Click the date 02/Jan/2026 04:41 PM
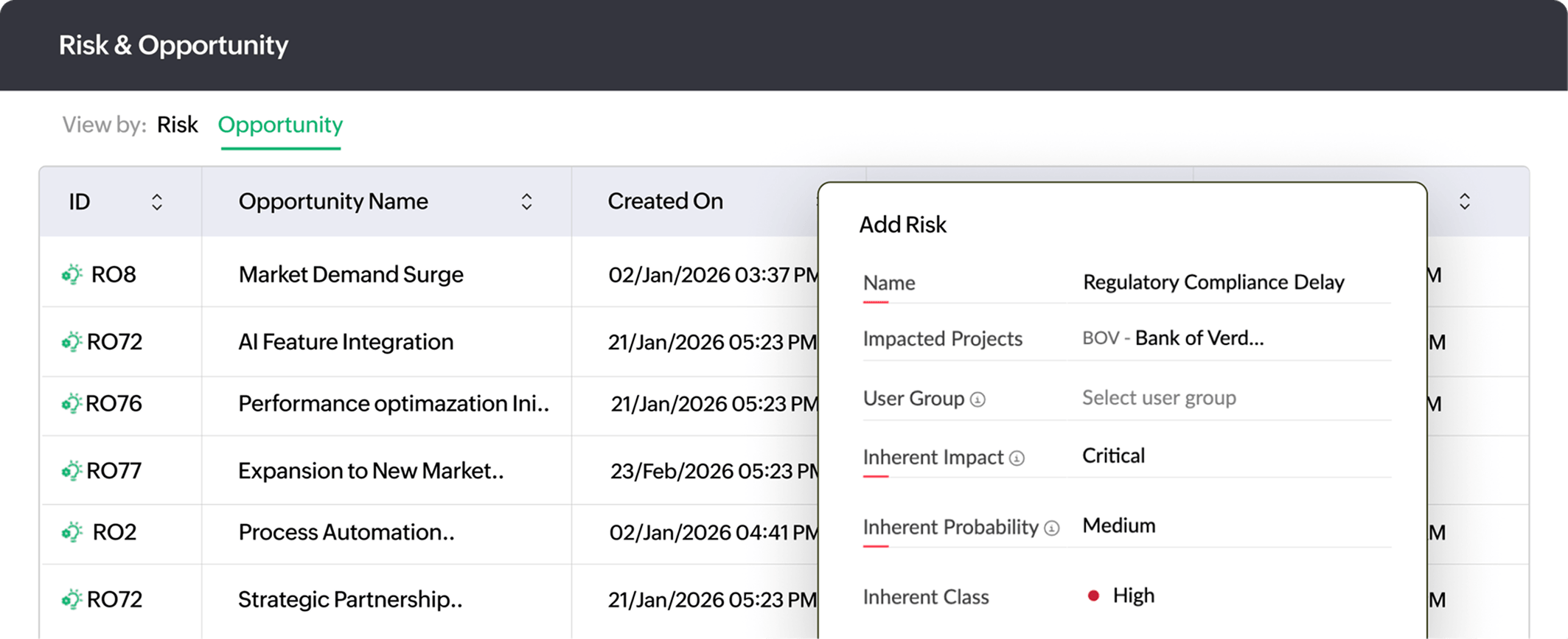The image size is (1568, 639). point(714,532)
